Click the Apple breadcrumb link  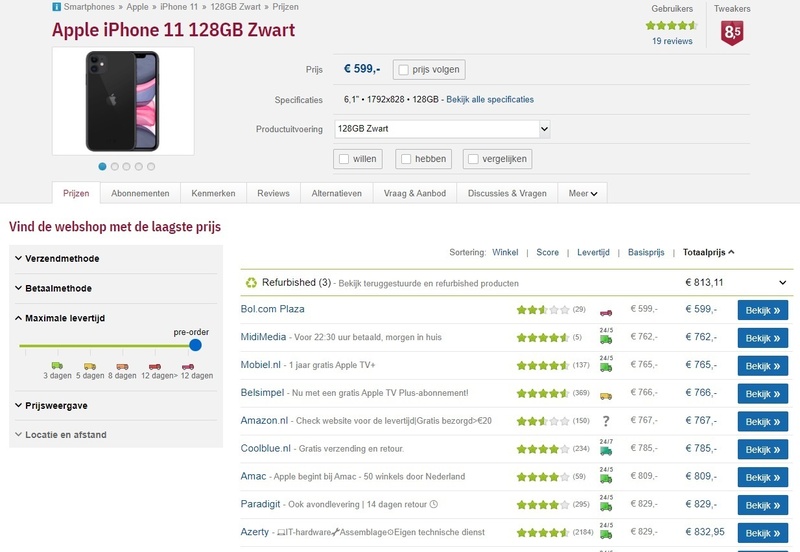(x=137, y=7)
